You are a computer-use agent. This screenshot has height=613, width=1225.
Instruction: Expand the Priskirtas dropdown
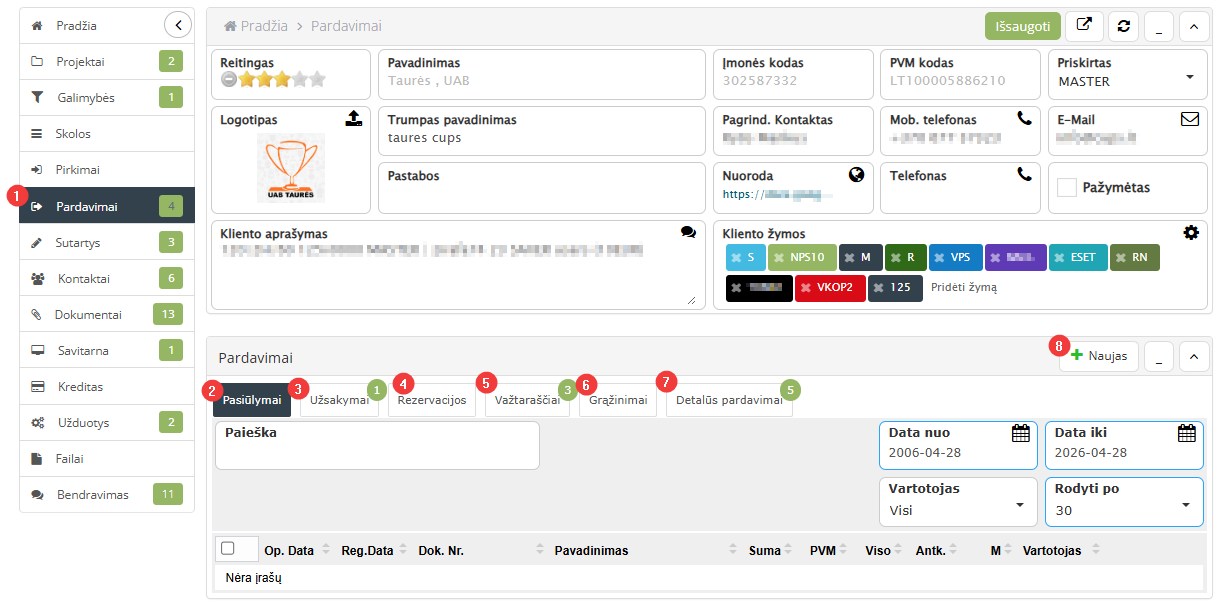1189,77
